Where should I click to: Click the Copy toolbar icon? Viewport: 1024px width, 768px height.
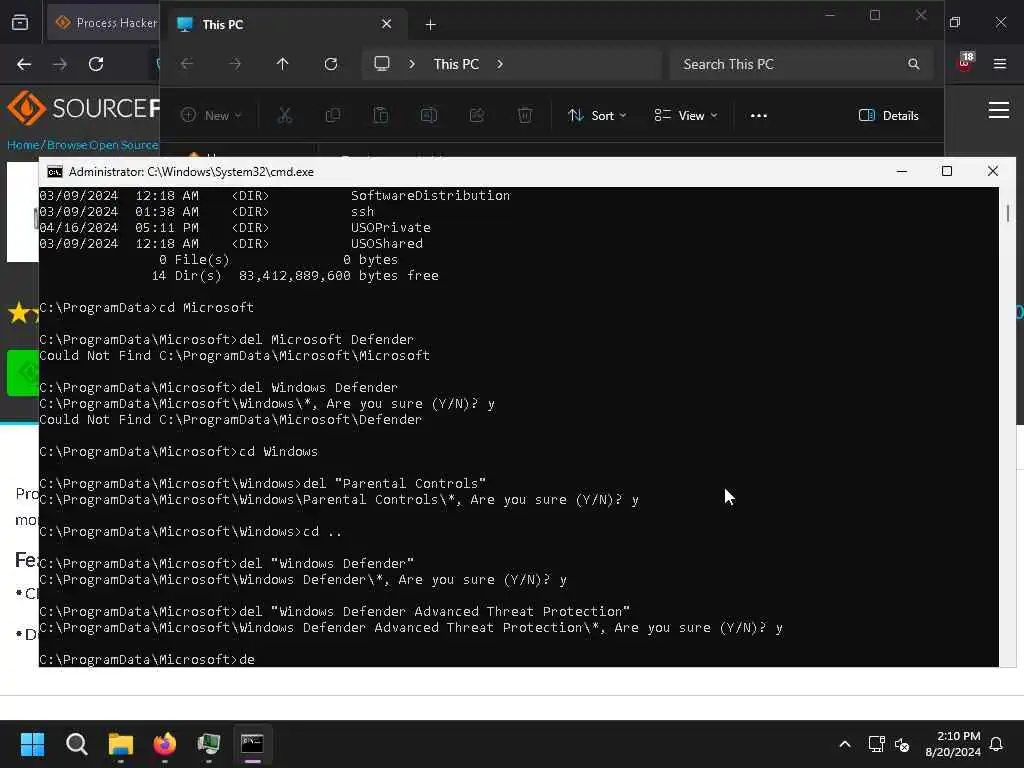(x=333, y=116)
